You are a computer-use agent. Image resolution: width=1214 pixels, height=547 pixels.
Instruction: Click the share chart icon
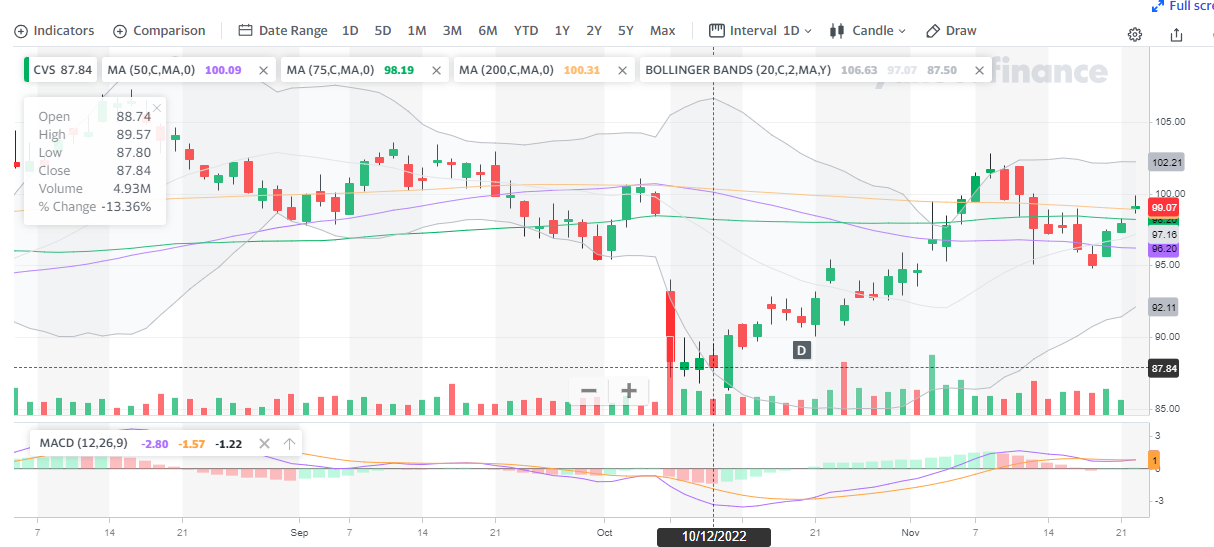pos(1176,35)
